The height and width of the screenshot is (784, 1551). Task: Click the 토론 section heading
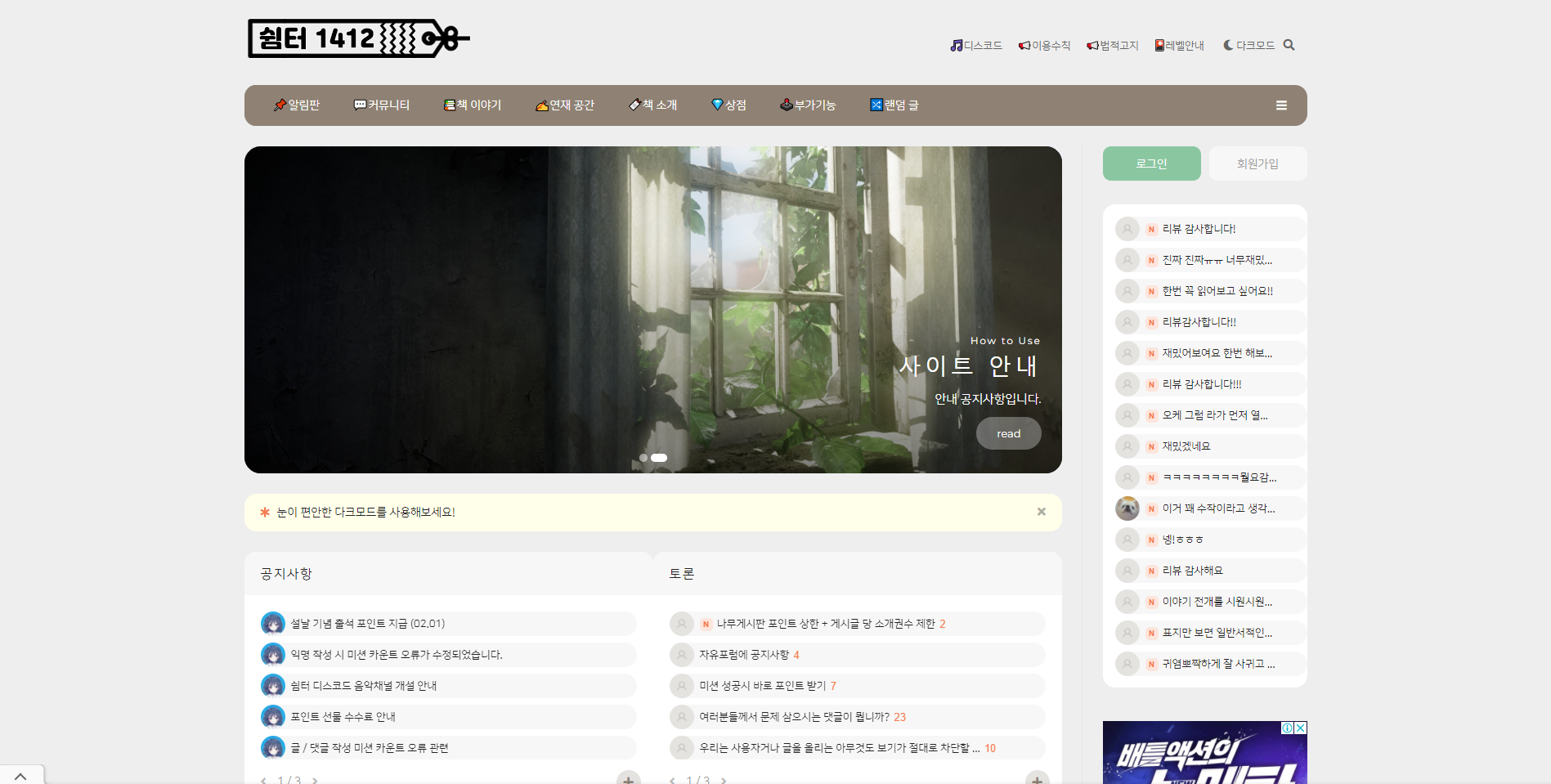coord(682,574)
